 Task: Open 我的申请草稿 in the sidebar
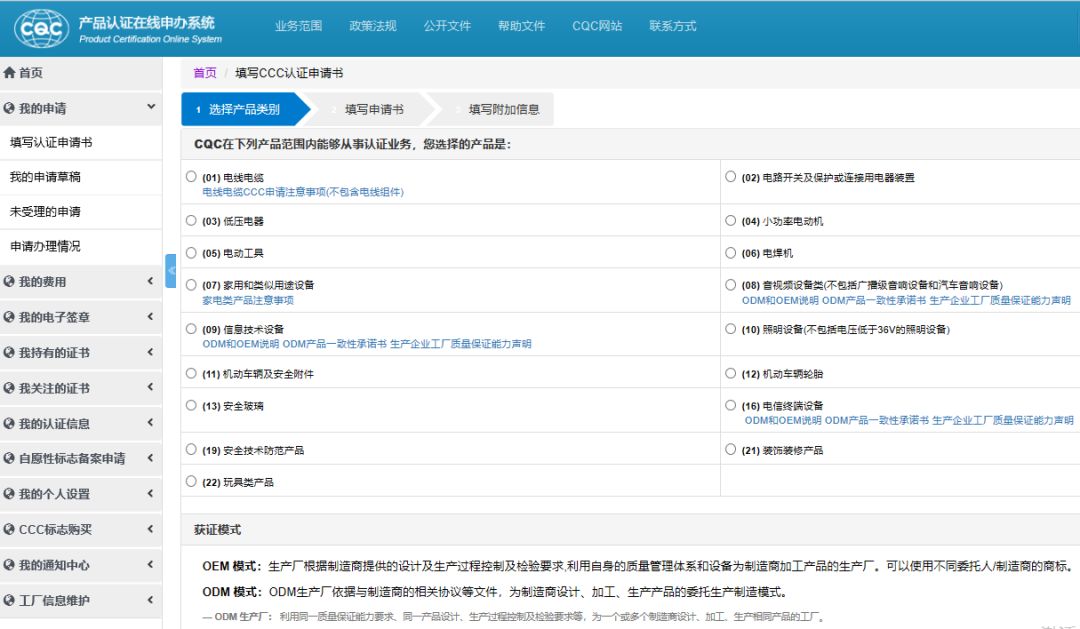pos(45,177)
